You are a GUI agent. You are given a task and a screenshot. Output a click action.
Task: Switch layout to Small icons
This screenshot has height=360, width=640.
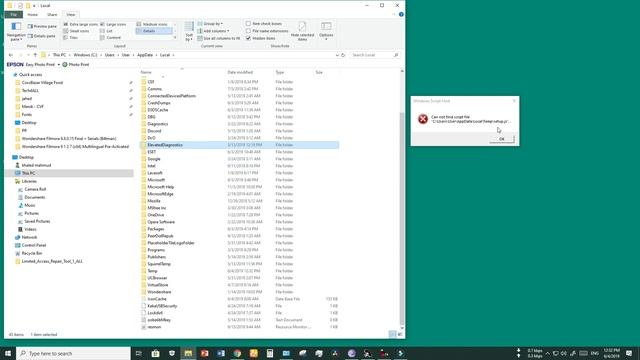coord(76,31)
